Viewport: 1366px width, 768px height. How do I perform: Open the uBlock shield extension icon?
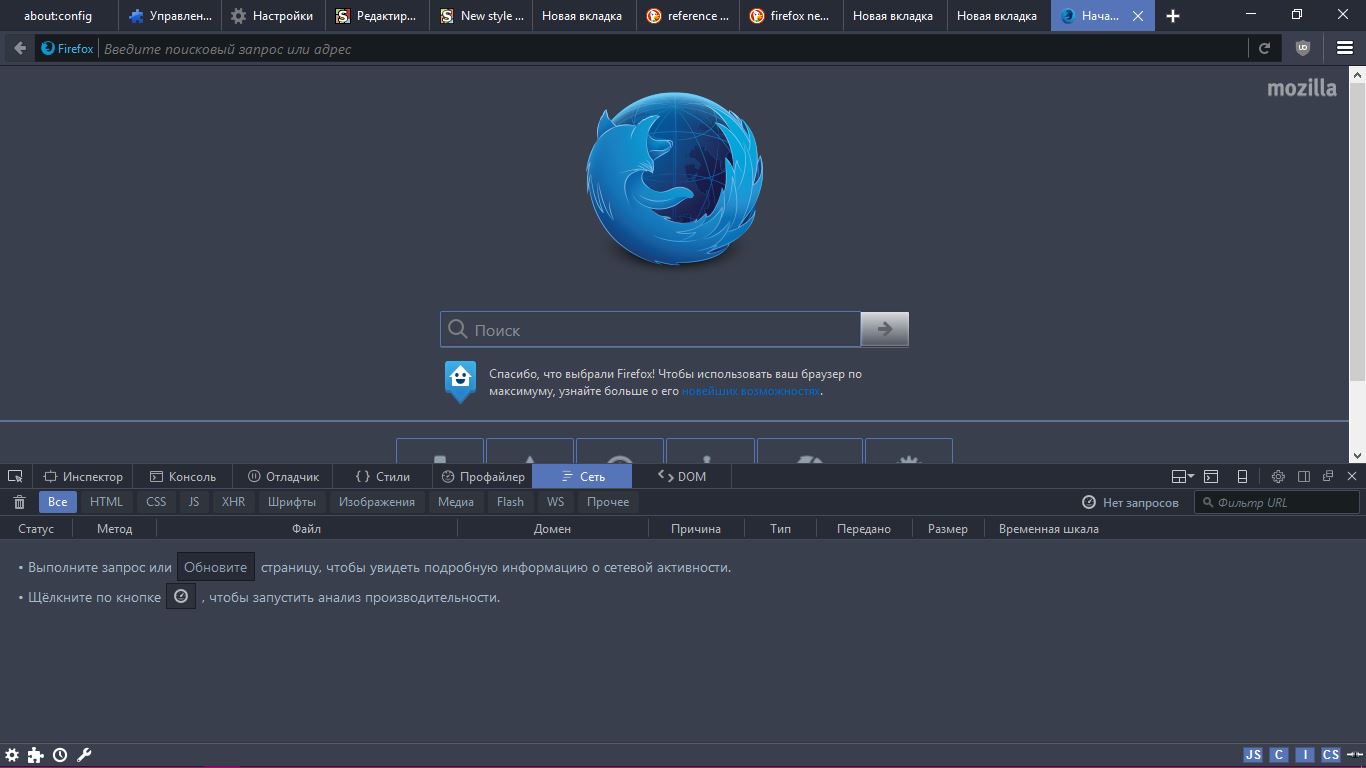1302,48
